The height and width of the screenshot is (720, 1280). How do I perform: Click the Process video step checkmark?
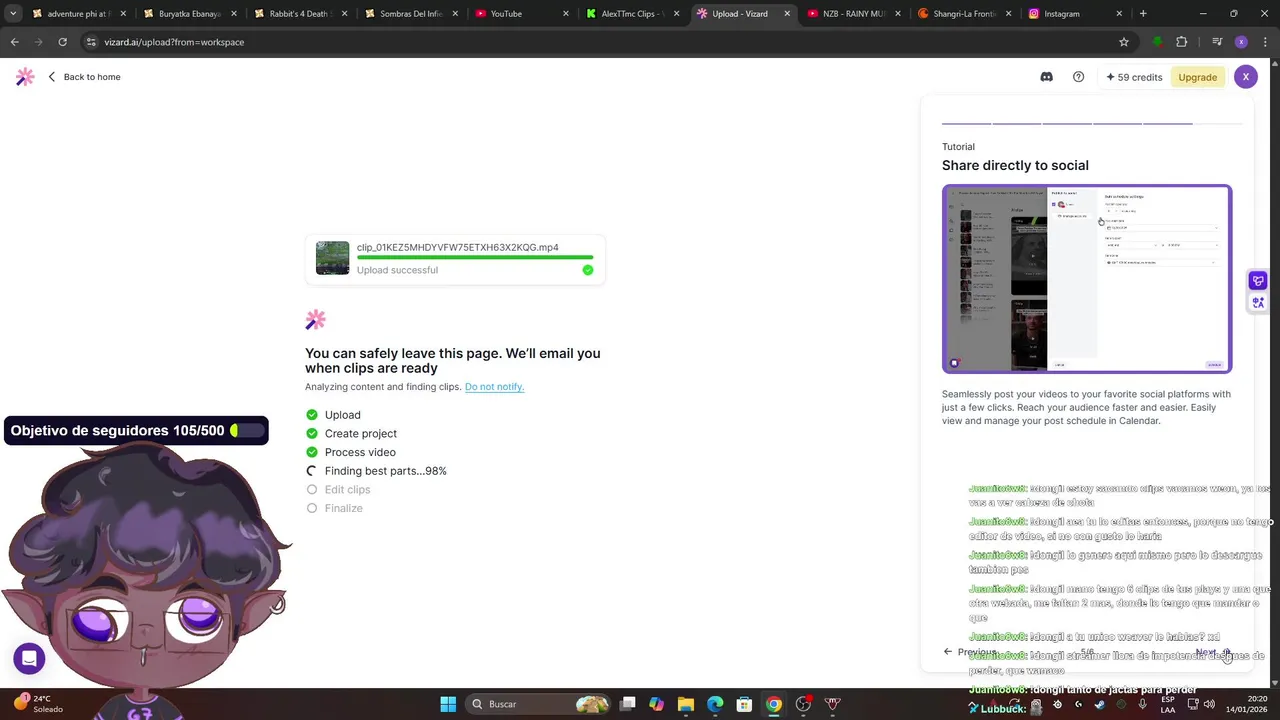tap(312, 452)
